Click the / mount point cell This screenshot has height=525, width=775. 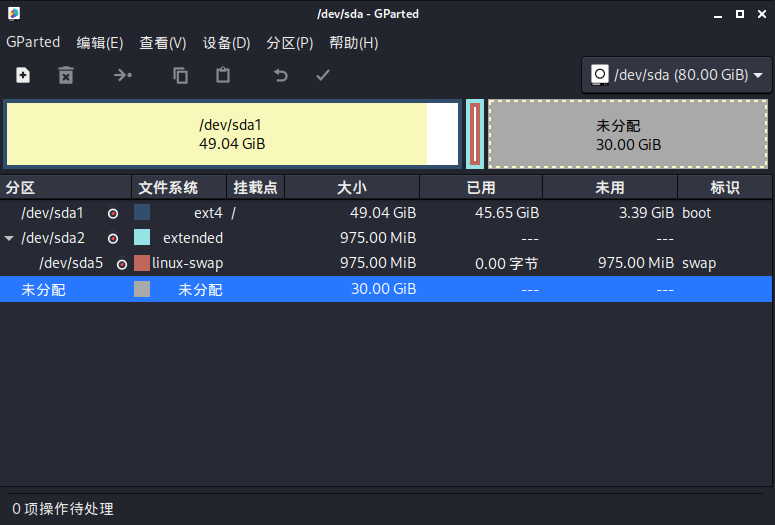(x=233, y=213)
